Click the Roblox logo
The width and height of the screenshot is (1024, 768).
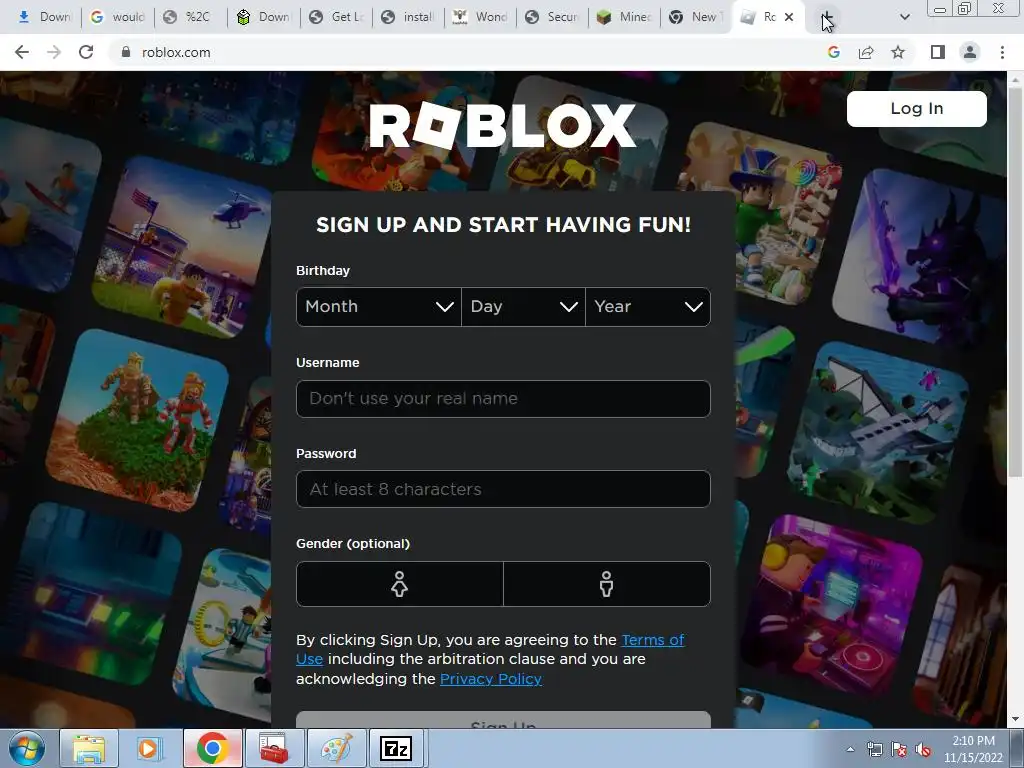pyautogui.click(x=502, y=125)
